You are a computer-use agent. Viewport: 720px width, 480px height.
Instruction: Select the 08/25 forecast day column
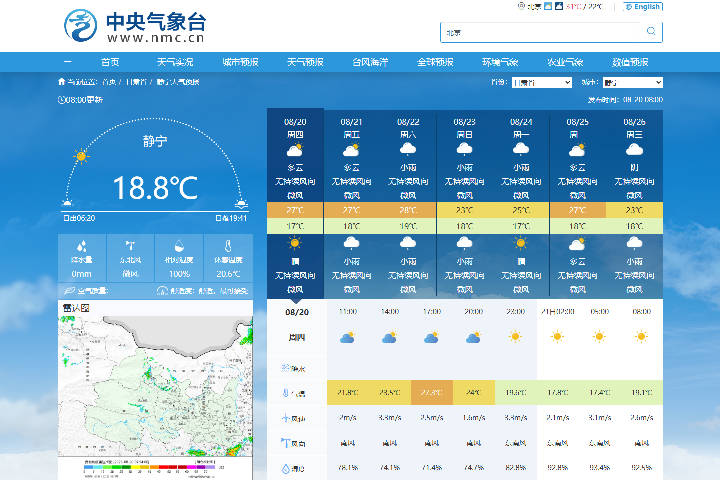pyautogui.click(x=578, y=204)
